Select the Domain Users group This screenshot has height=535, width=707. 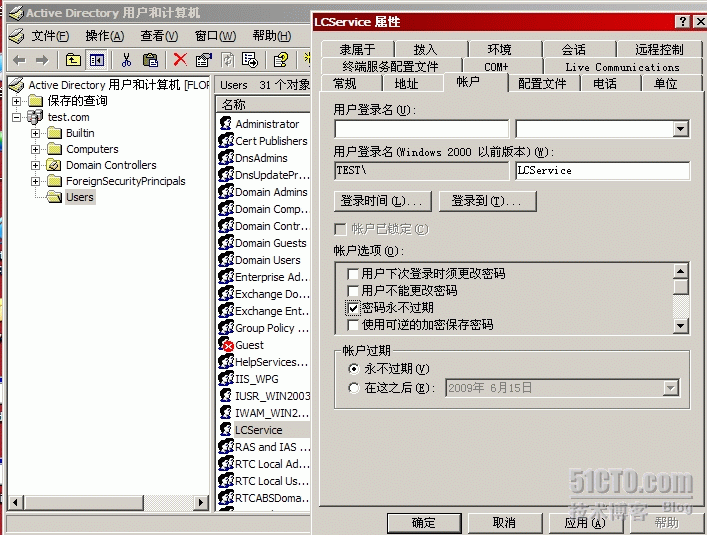point(267,260)
